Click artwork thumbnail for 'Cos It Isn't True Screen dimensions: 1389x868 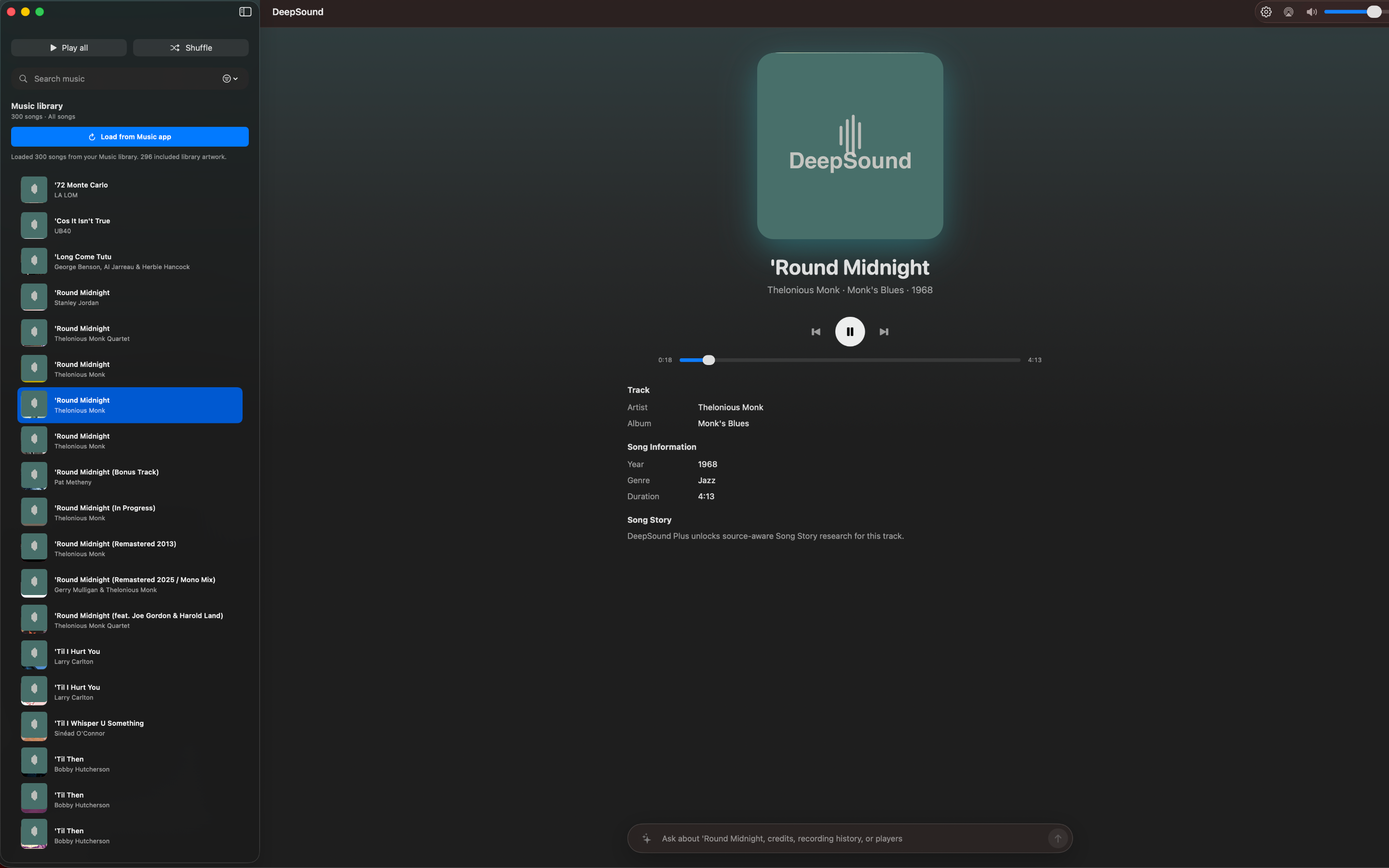pyautogui.click(x=34, y=226)
